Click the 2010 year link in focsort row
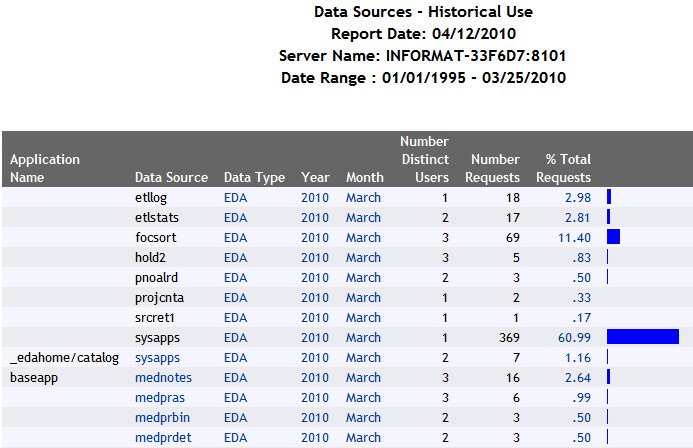This screenshot has width=693, height=448. [x=315, y=238]
